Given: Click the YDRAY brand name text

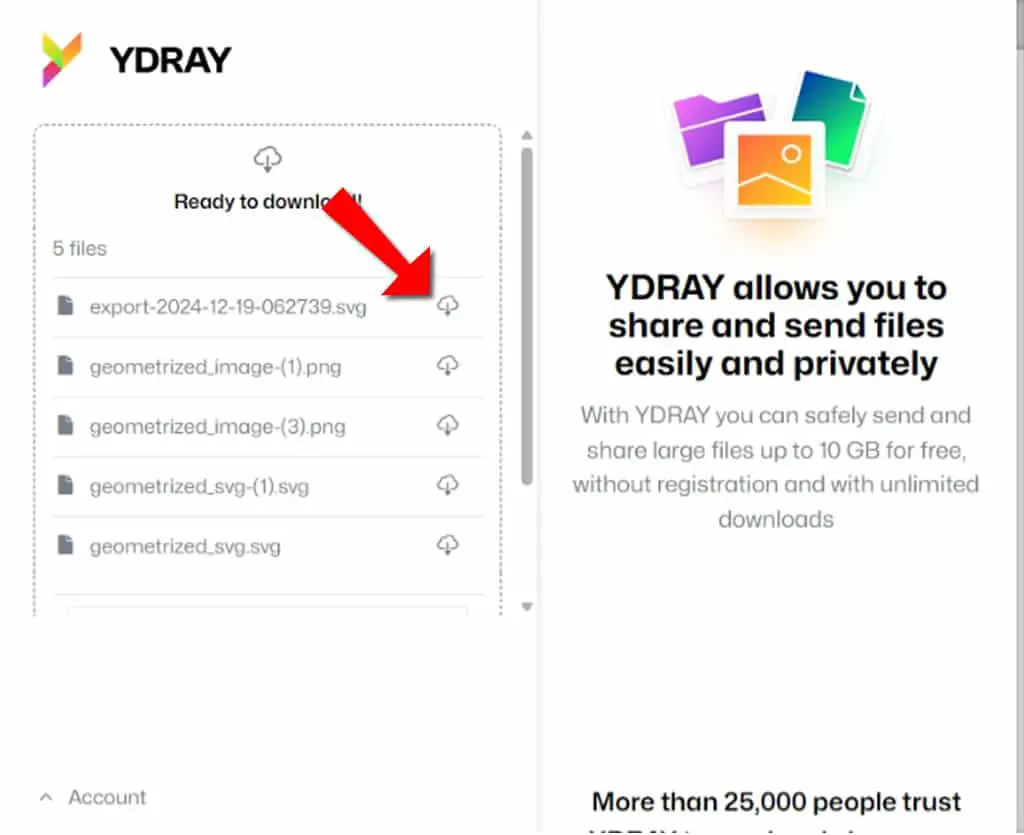Looking at the screenshot, I should (x=170, y=60).
